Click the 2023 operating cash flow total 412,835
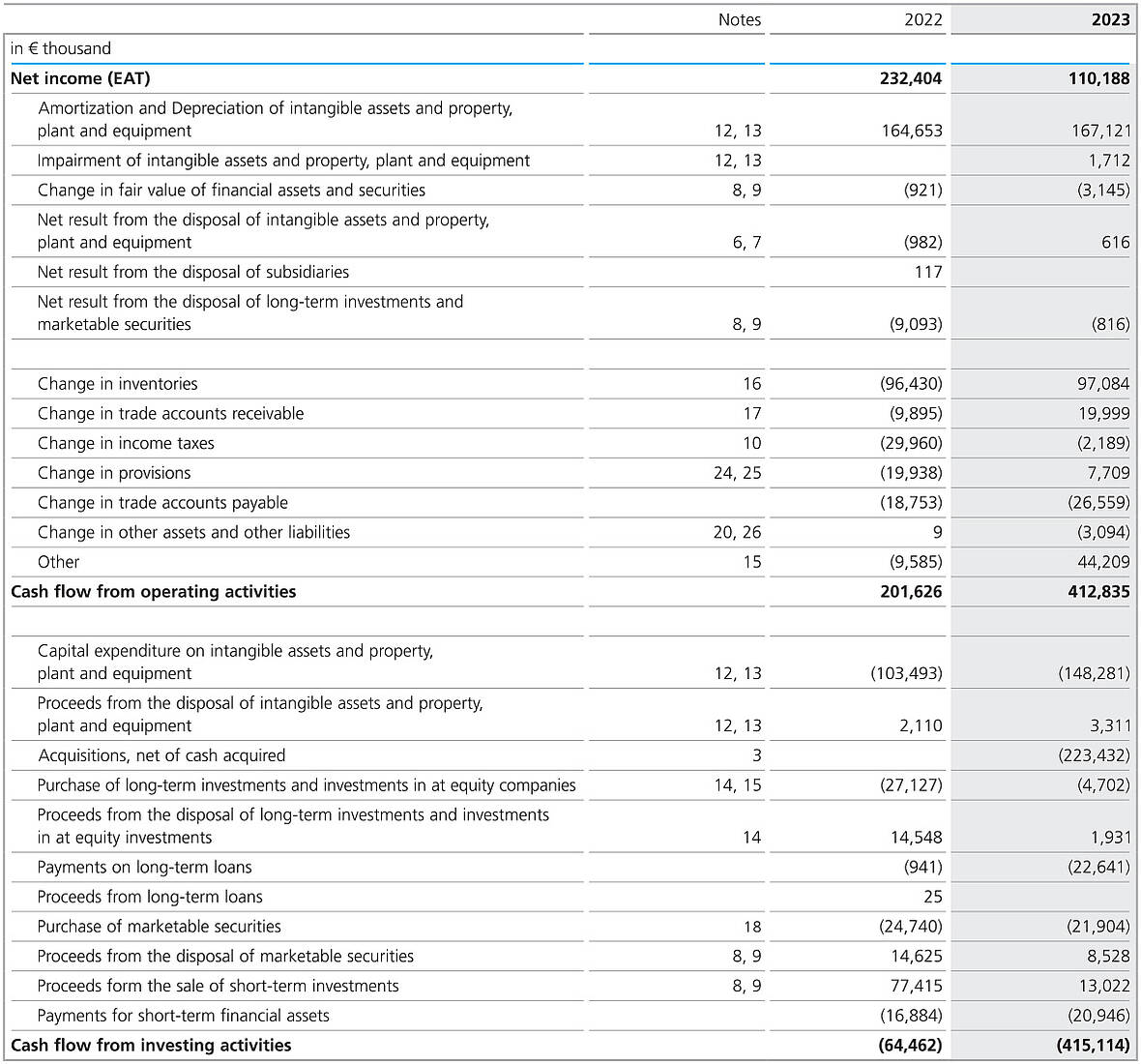This screenshot has height=1064, width=1141. click(x=1098, y=592)
